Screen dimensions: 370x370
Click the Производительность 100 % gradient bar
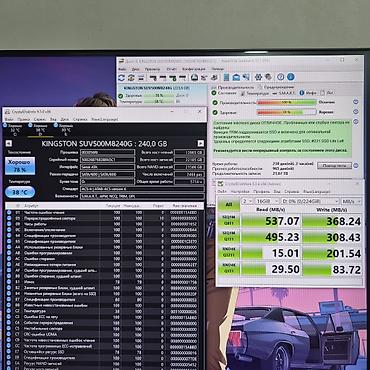[x=286, y=102]
